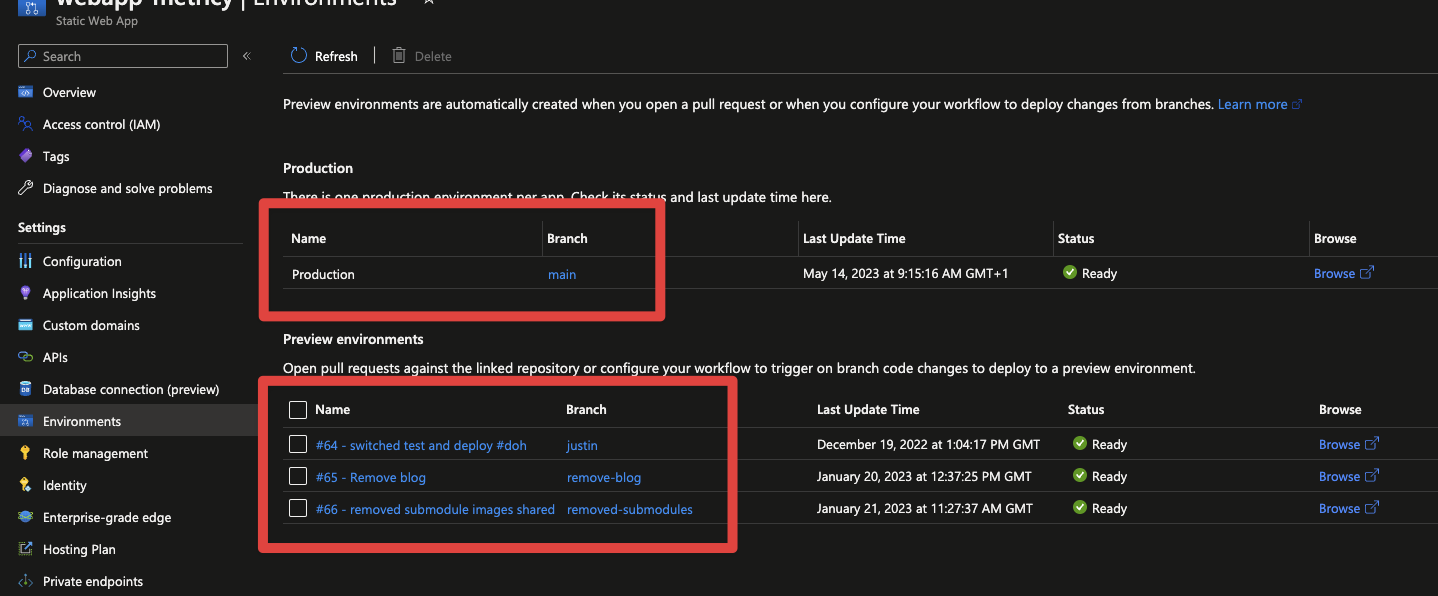This screenshot has width=1438, height=596.
Task: Click the Status header in Preview environments table
Action: pyautogui.click(x=1086, y=409)
